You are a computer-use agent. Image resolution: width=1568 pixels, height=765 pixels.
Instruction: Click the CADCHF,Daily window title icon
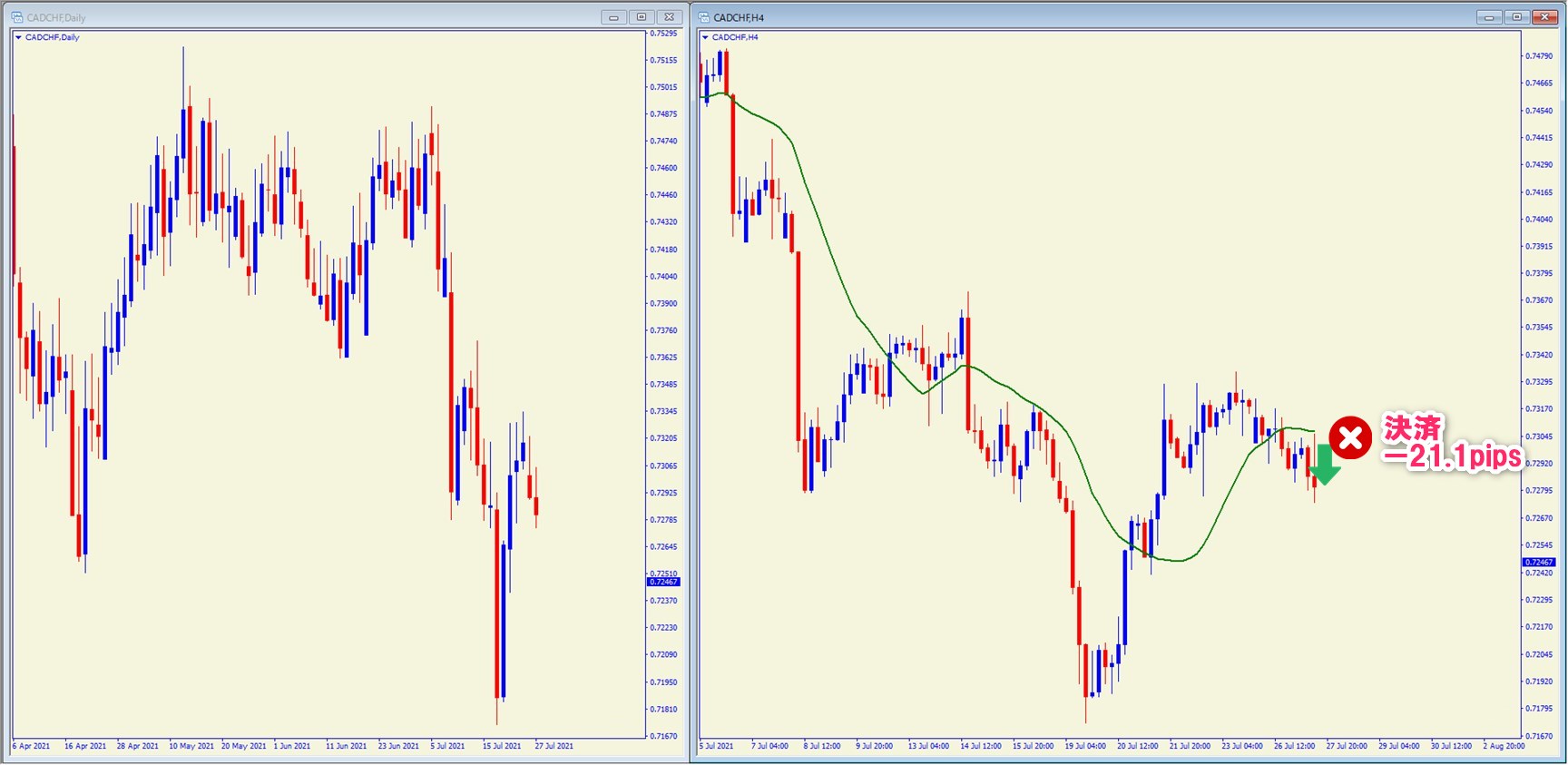[17, 17]
